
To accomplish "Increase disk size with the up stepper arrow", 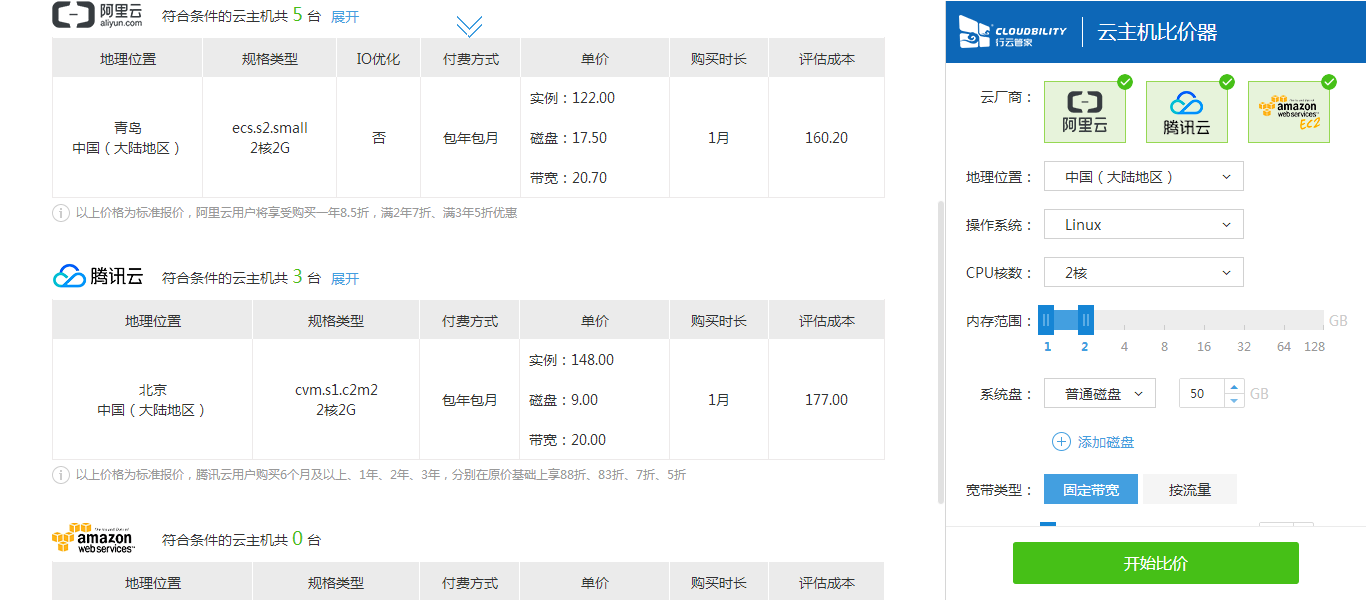I will pyautogui.click(x=1234, y=387).
